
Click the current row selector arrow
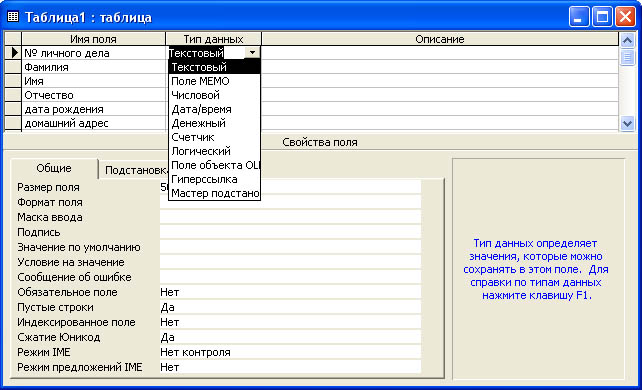13,53
